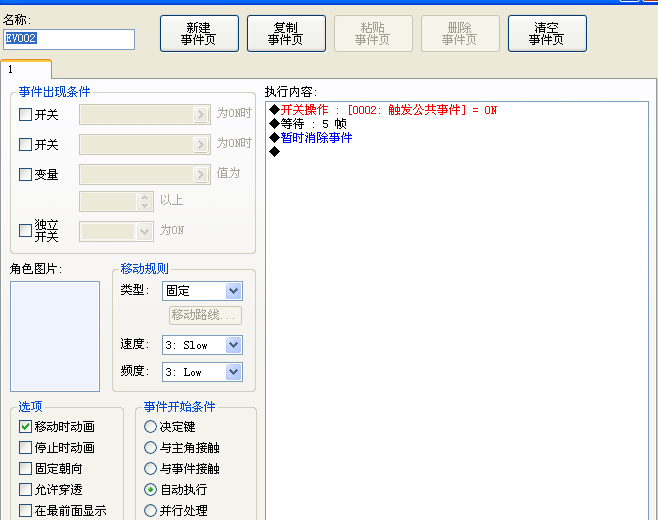This screenshot has width=658, height=520.
Task: Open the 角色图片 graphic selection box
Action: (x=55, y=336)
